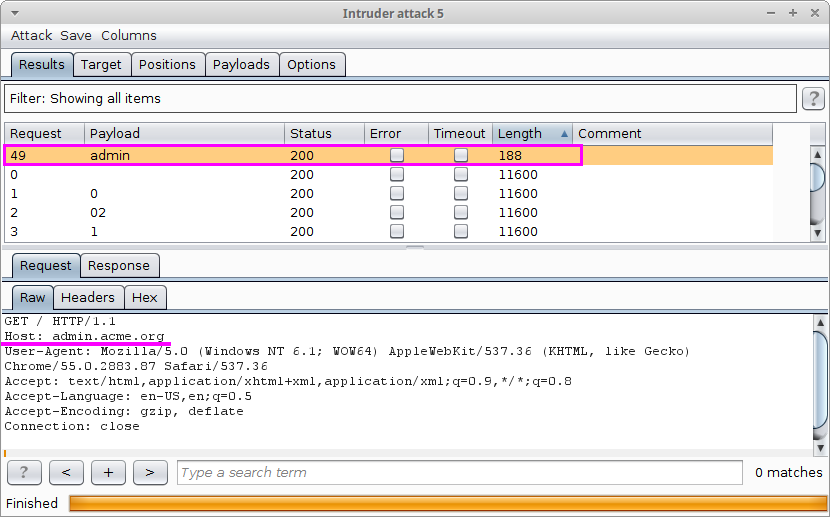Click the search help question mark button
Viewport: 830px width, 517px height.
point(24,473)
